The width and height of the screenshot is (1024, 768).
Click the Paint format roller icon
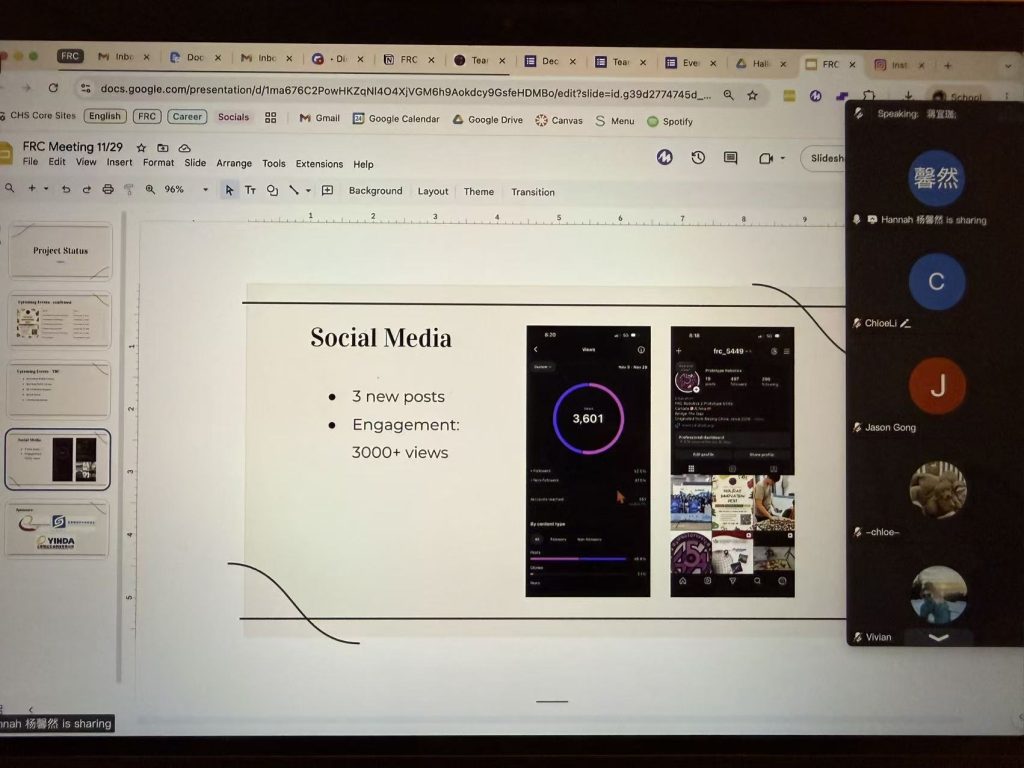pyautogui.click(x=129, y=189)
